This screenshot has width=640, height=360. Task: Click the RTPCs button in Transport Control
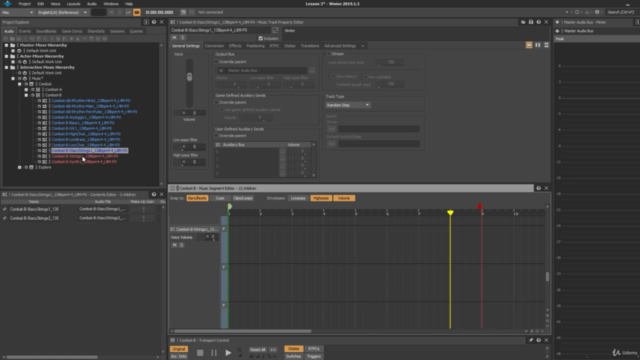tap(314, 349)
